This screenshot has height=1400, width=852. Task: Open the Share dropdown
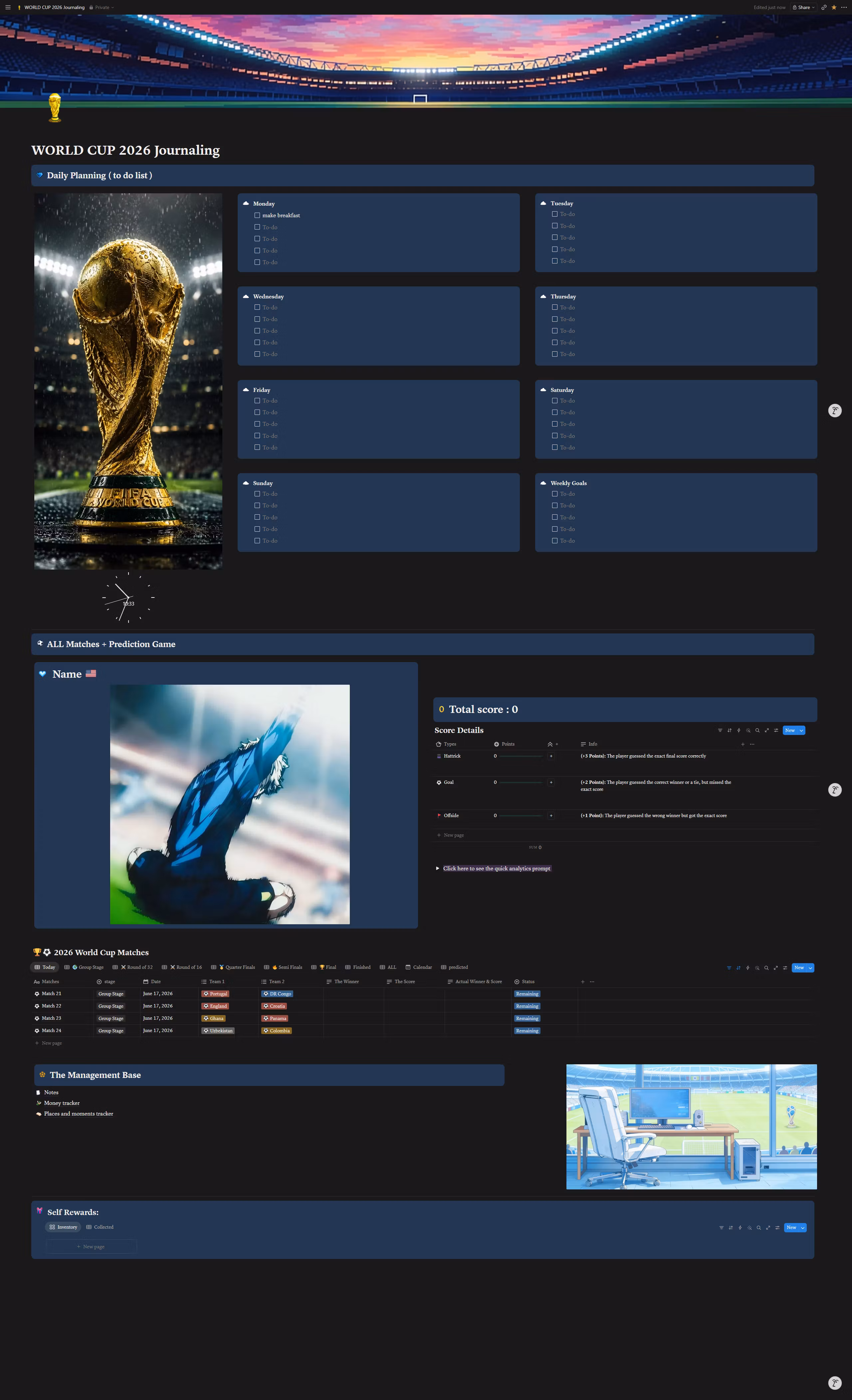click(804, 7)
